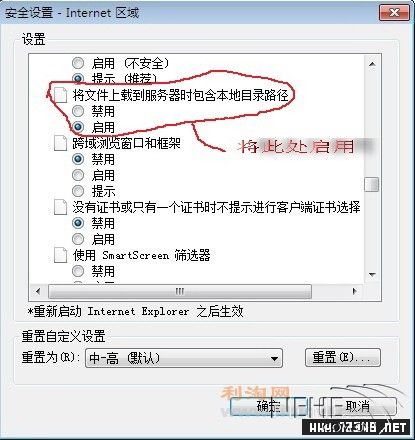Click the horizontal scrollbar right arrow
Image resolution: width=415 pixels, height=440 pixels.
(354, 292)
